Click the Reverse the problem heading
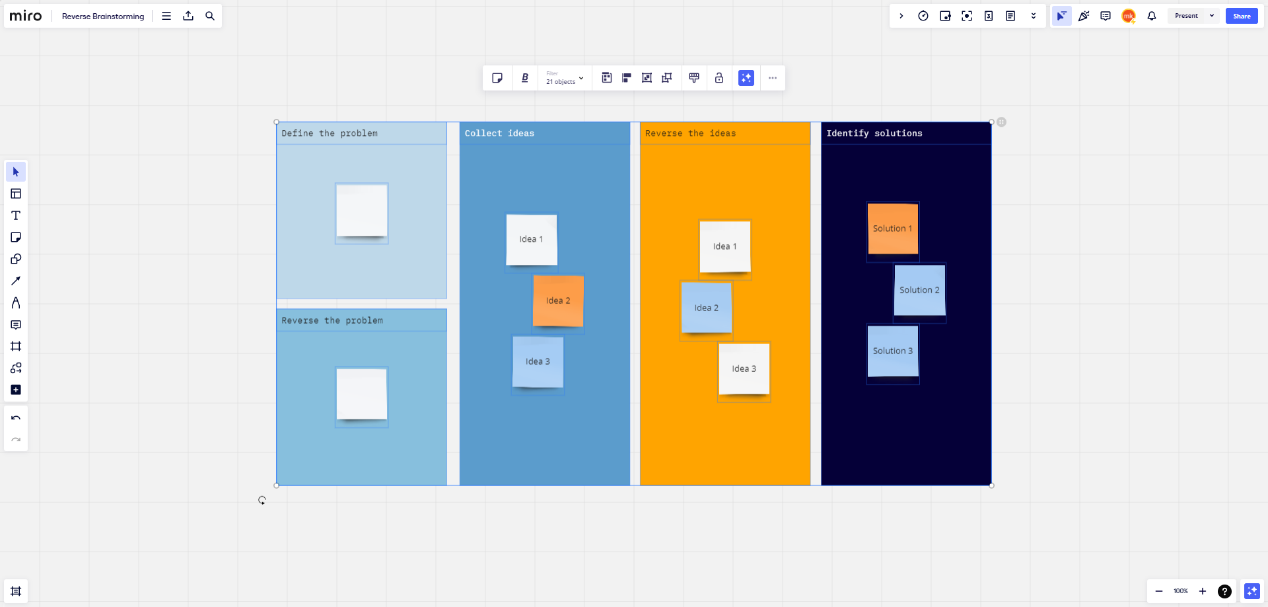The height and width of the screenshot is (607, 1268). tap(332, 321)
